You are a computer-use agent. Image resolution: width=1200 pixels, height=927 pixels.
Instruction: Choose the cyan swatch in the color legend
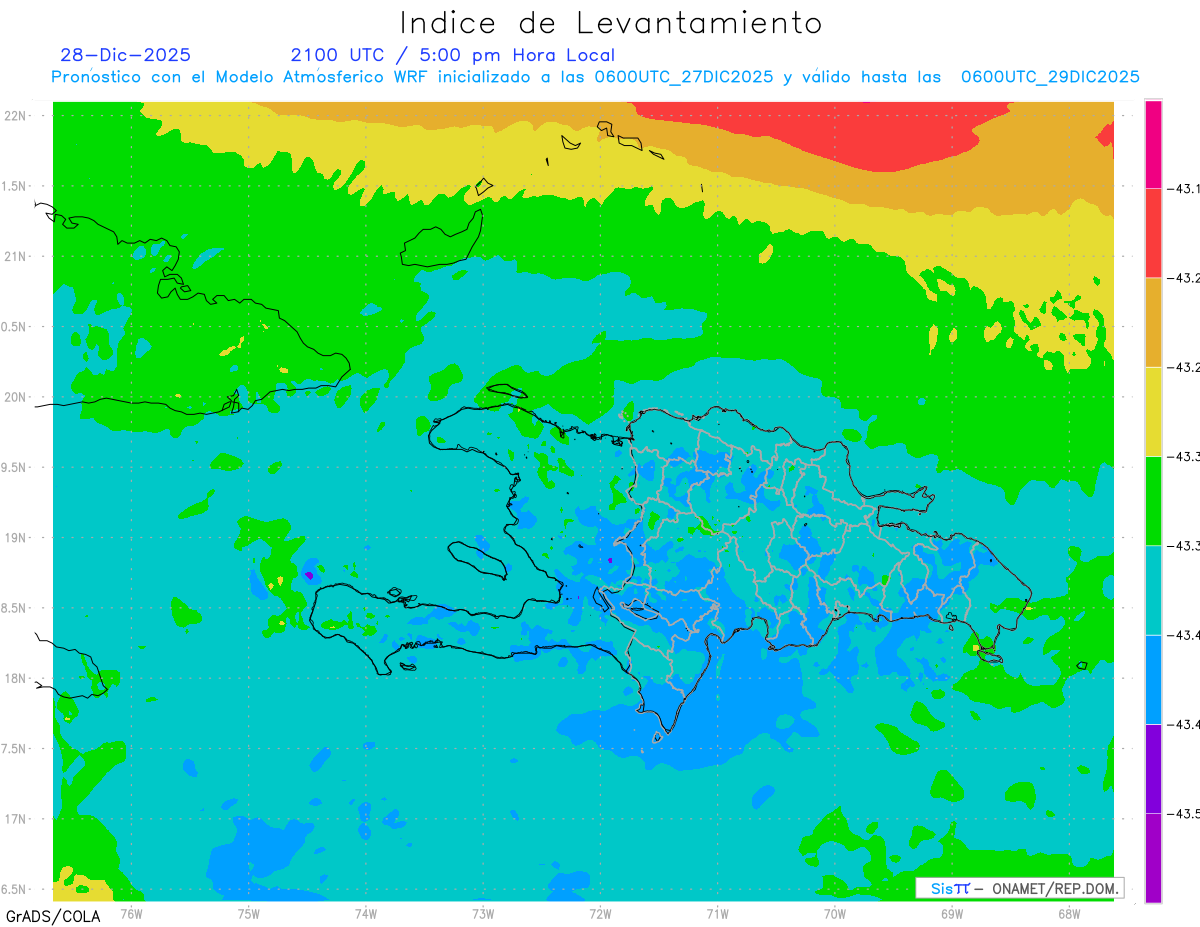1153,590
